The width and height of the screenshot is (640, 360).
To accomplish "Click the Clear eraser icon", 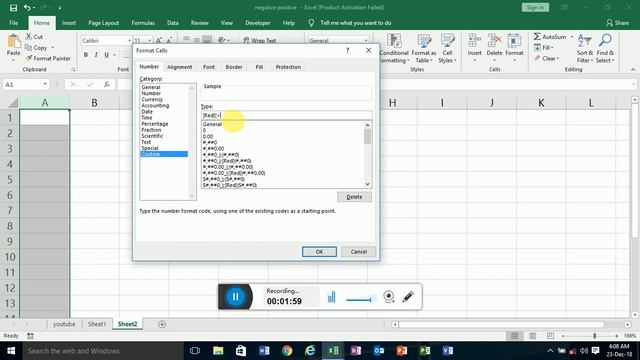I will [x=537, y=58].
